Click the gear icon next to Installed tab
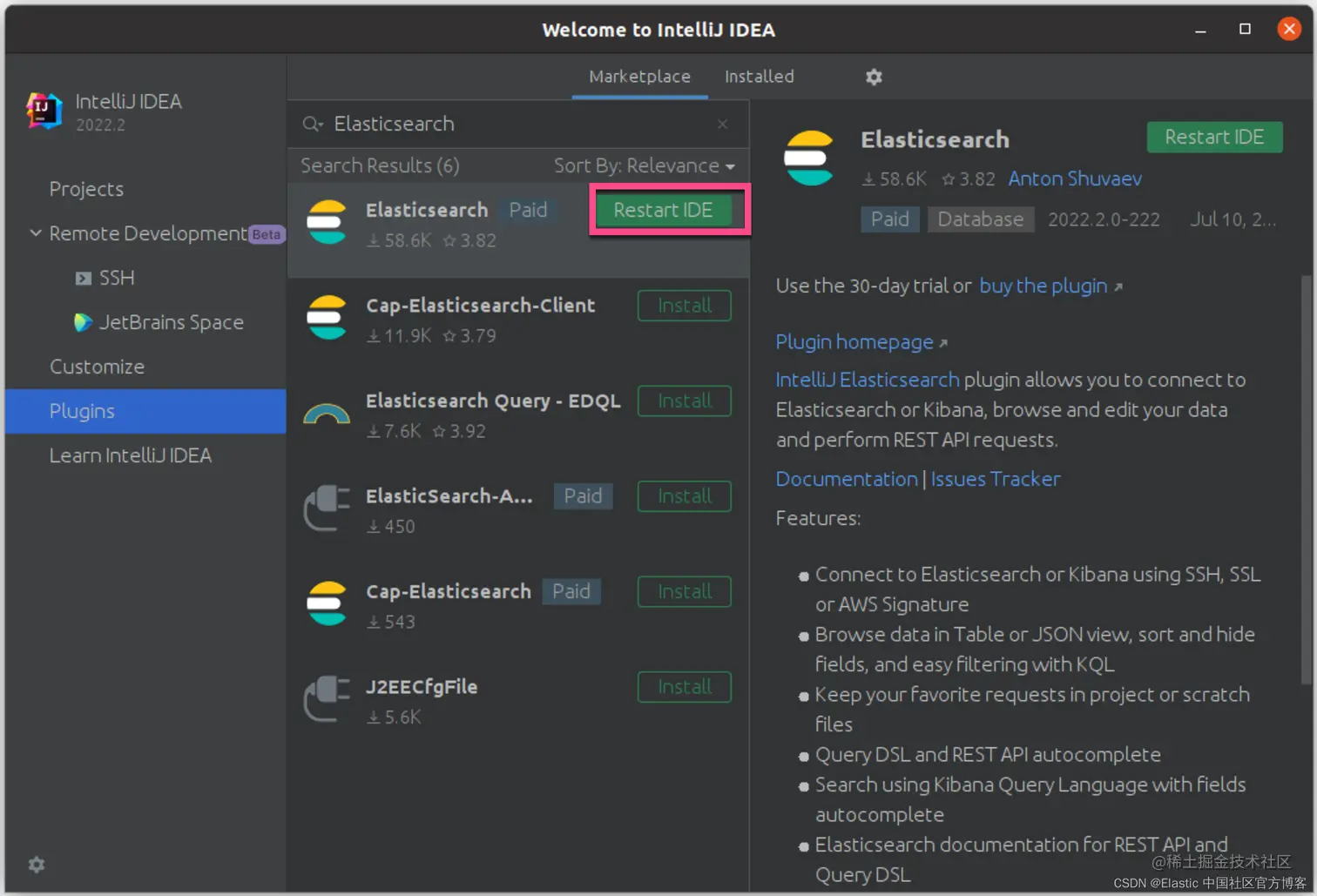 coord(874,77)
